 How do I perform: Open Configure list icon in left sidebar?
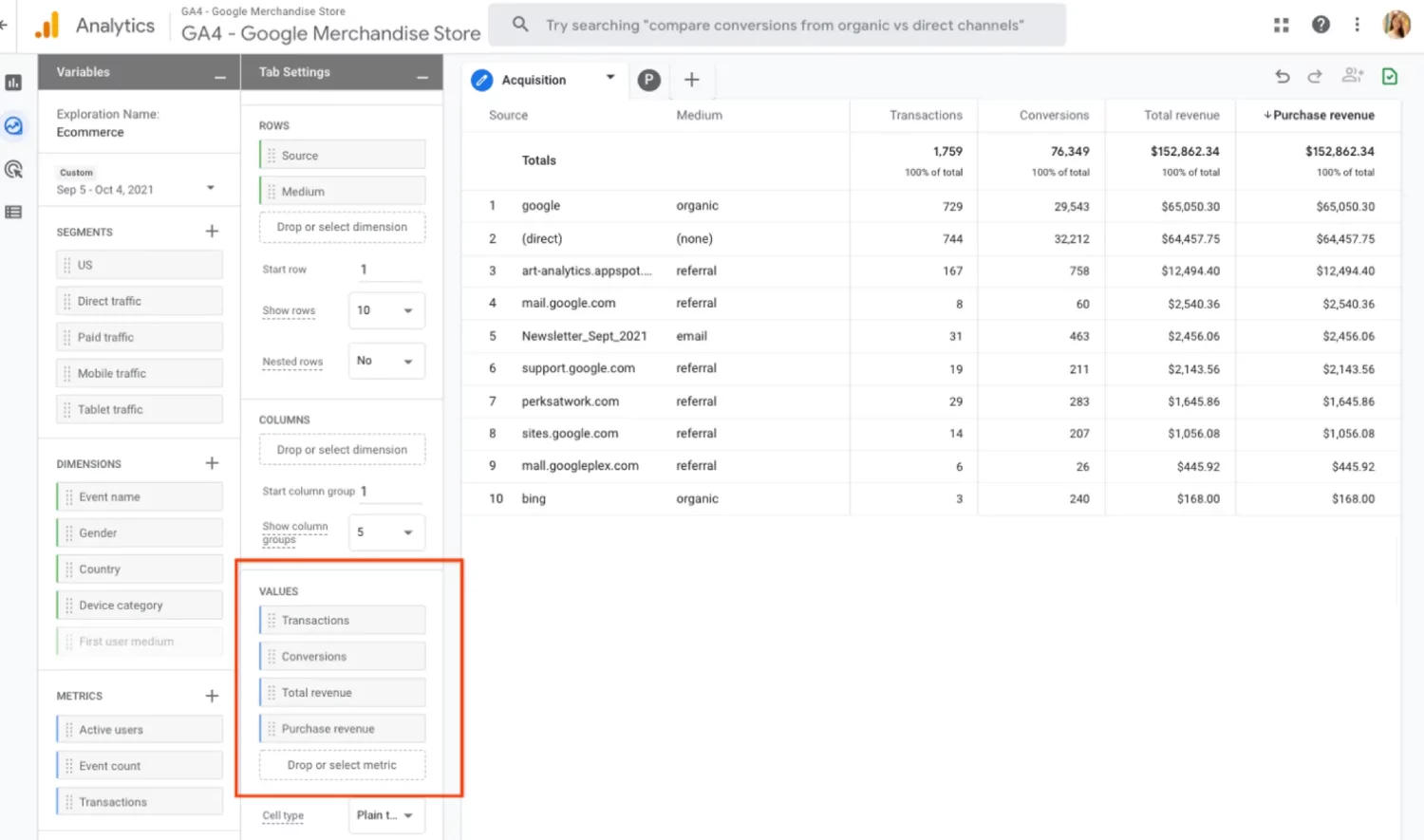point(13,213)
